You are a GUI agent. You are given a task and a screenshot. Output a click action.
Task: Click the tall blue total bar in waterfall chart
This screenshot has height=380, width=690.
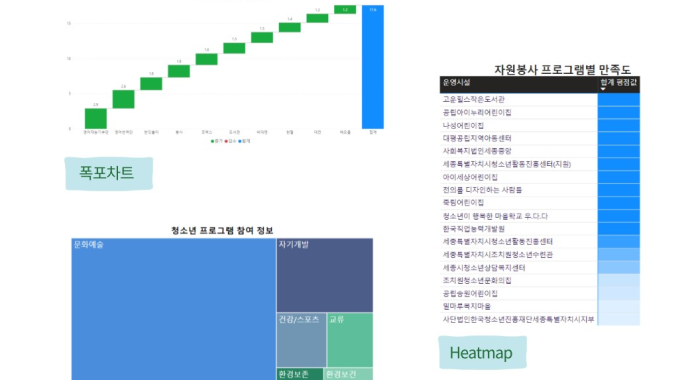[x=373, y=67]
